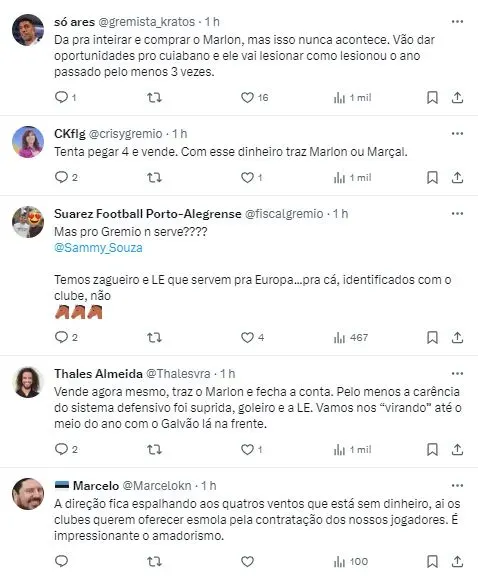Retweet the CKflg post
Viewport: 478px width, 578px height.
154,178
